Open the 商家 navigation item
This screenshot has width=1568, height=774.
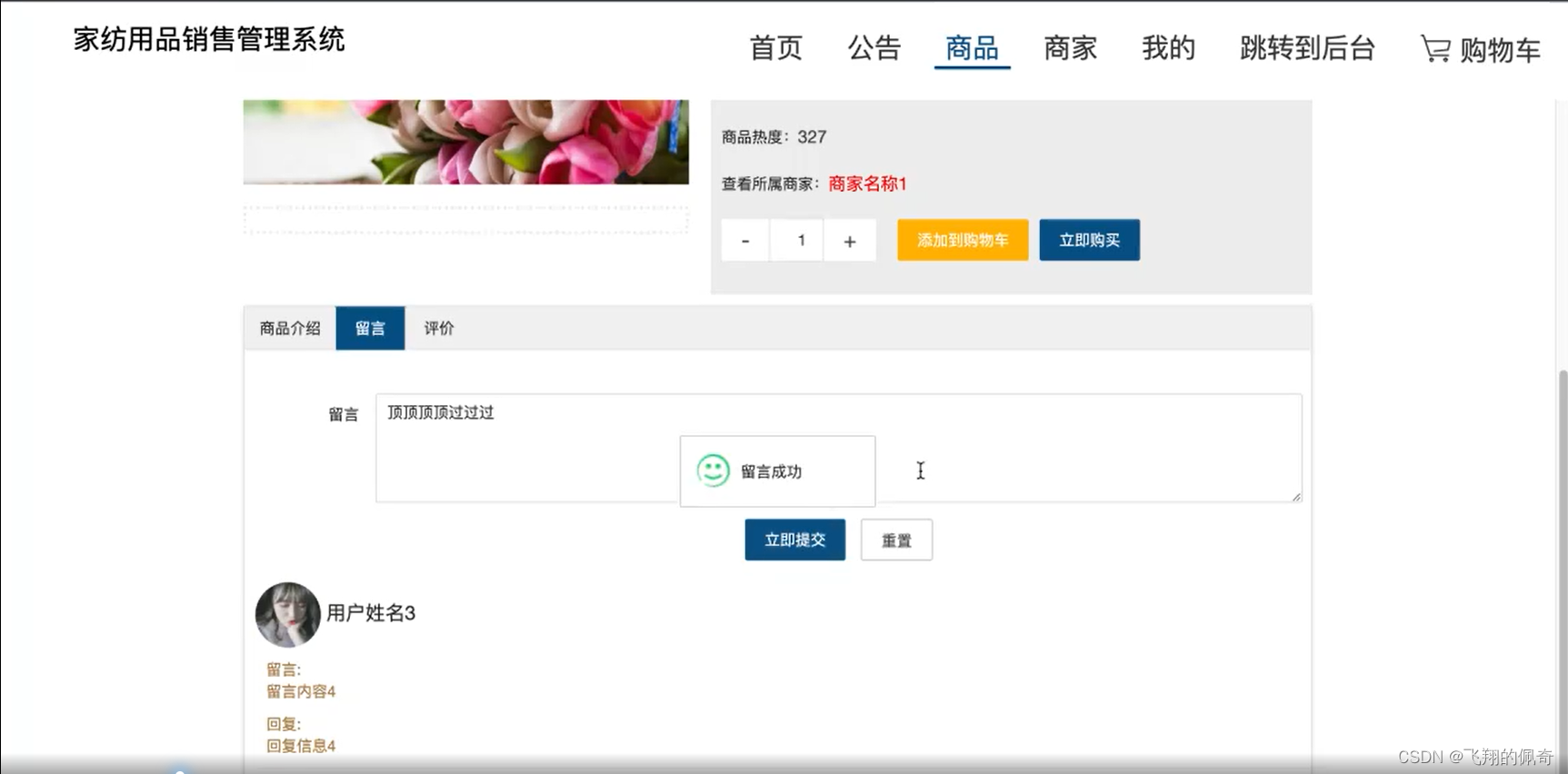tap(1070, 48)
